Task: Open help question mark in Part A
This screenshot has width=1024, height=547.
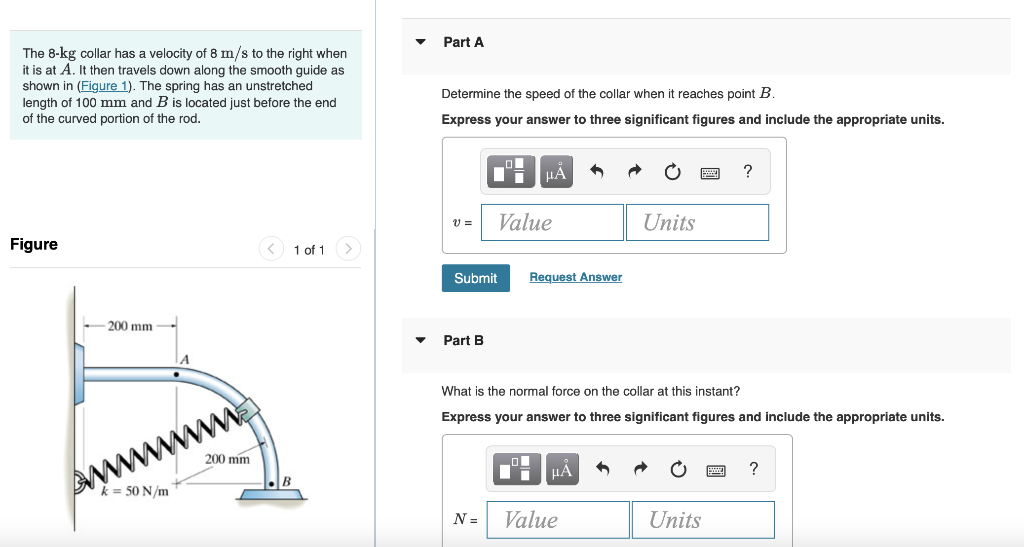Action: [748, 171]
